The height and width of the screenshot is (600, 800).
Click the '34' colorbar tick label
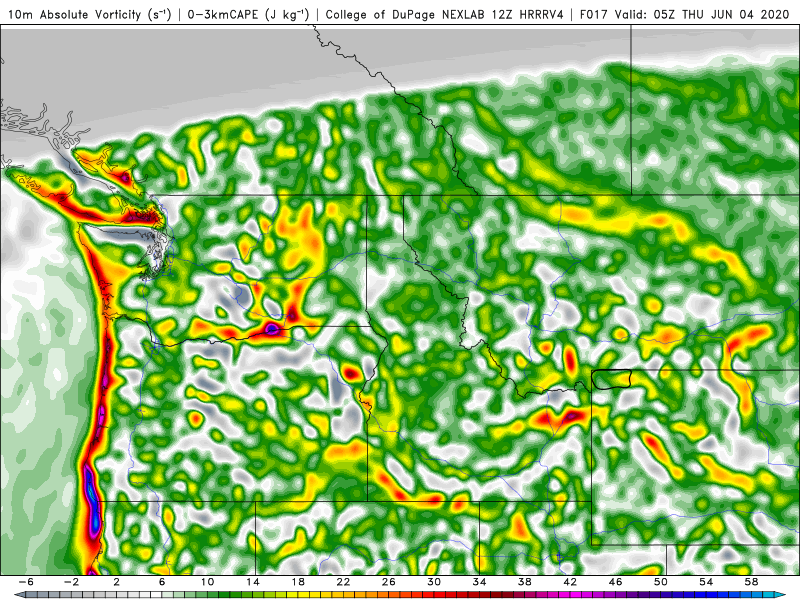(479, 582)
